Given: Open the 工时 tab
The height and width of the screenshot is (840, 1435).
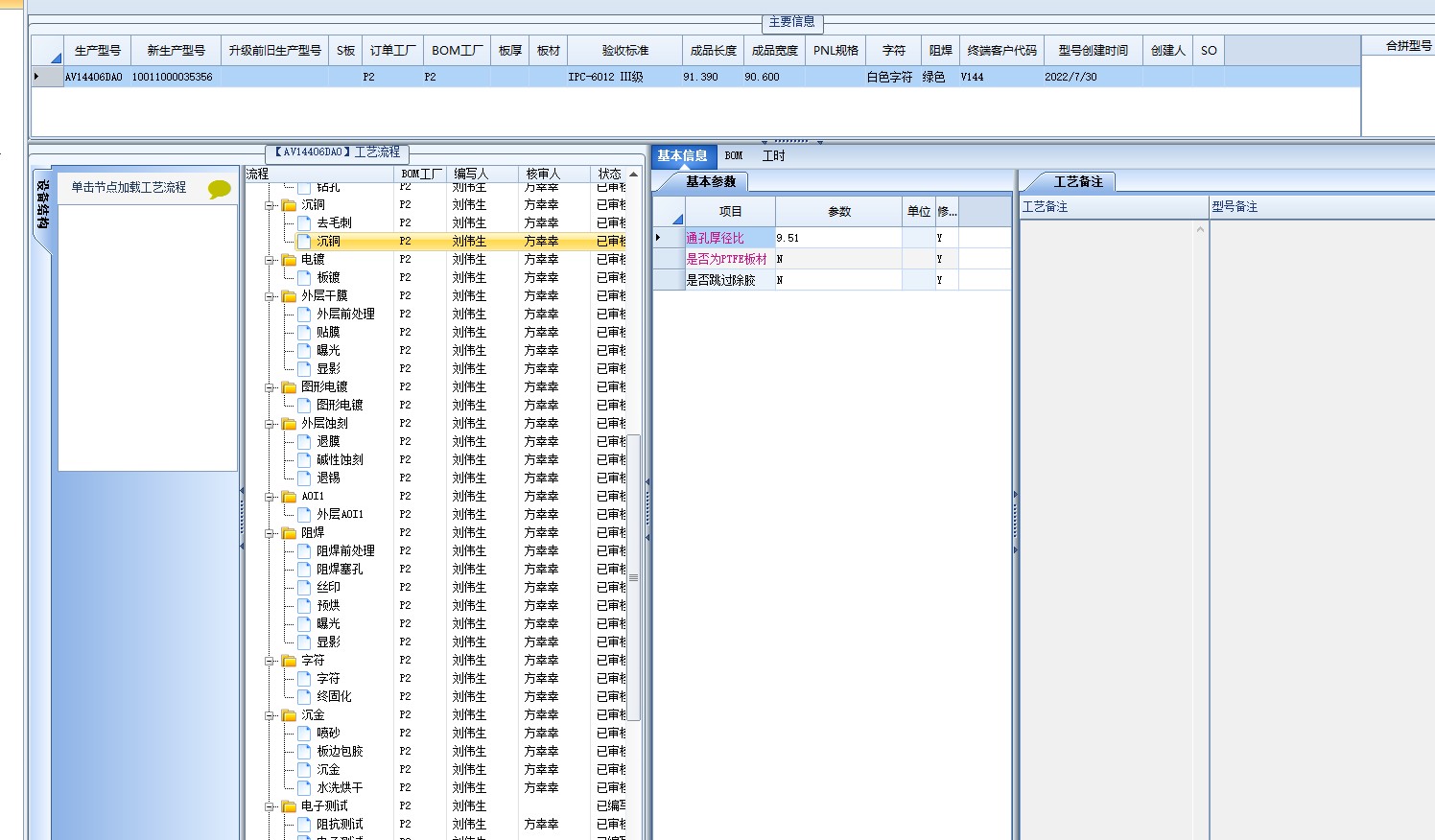Looking at the screenshot, I should tap(773, 155).
